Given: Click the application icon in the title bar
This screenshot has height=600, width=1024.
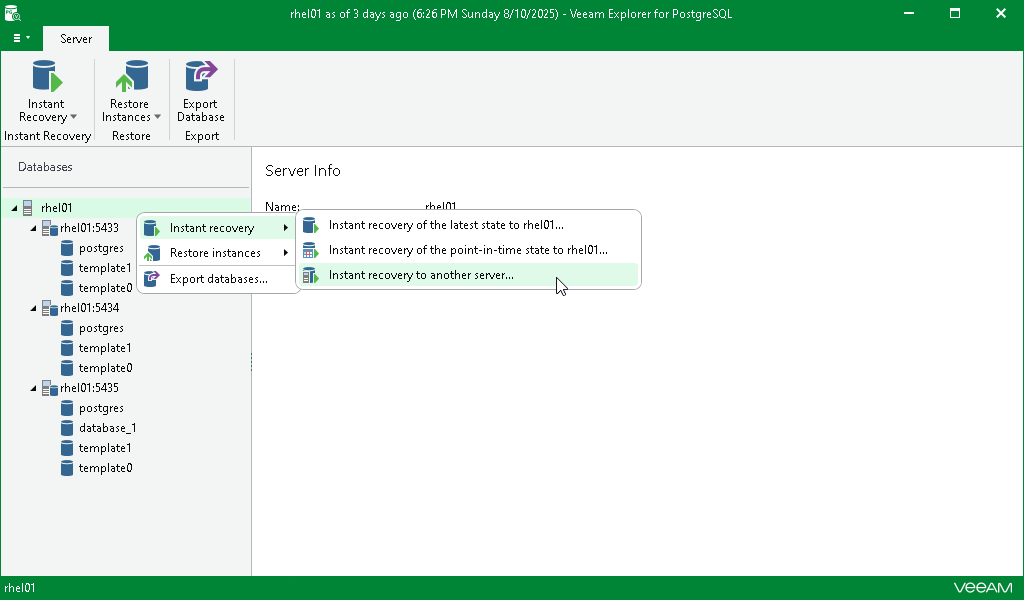Looking at the screenshot, I should coord(12,13).
